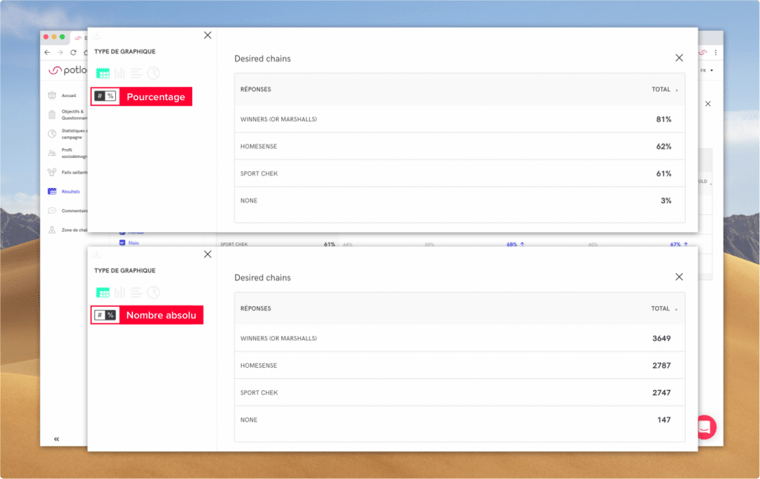Image resolution: width=760 pixels, height=479 pixels.
Task: Click WINNERS (OR MARSHALLS) row showing 3649
Action: [x=459, y=338]
